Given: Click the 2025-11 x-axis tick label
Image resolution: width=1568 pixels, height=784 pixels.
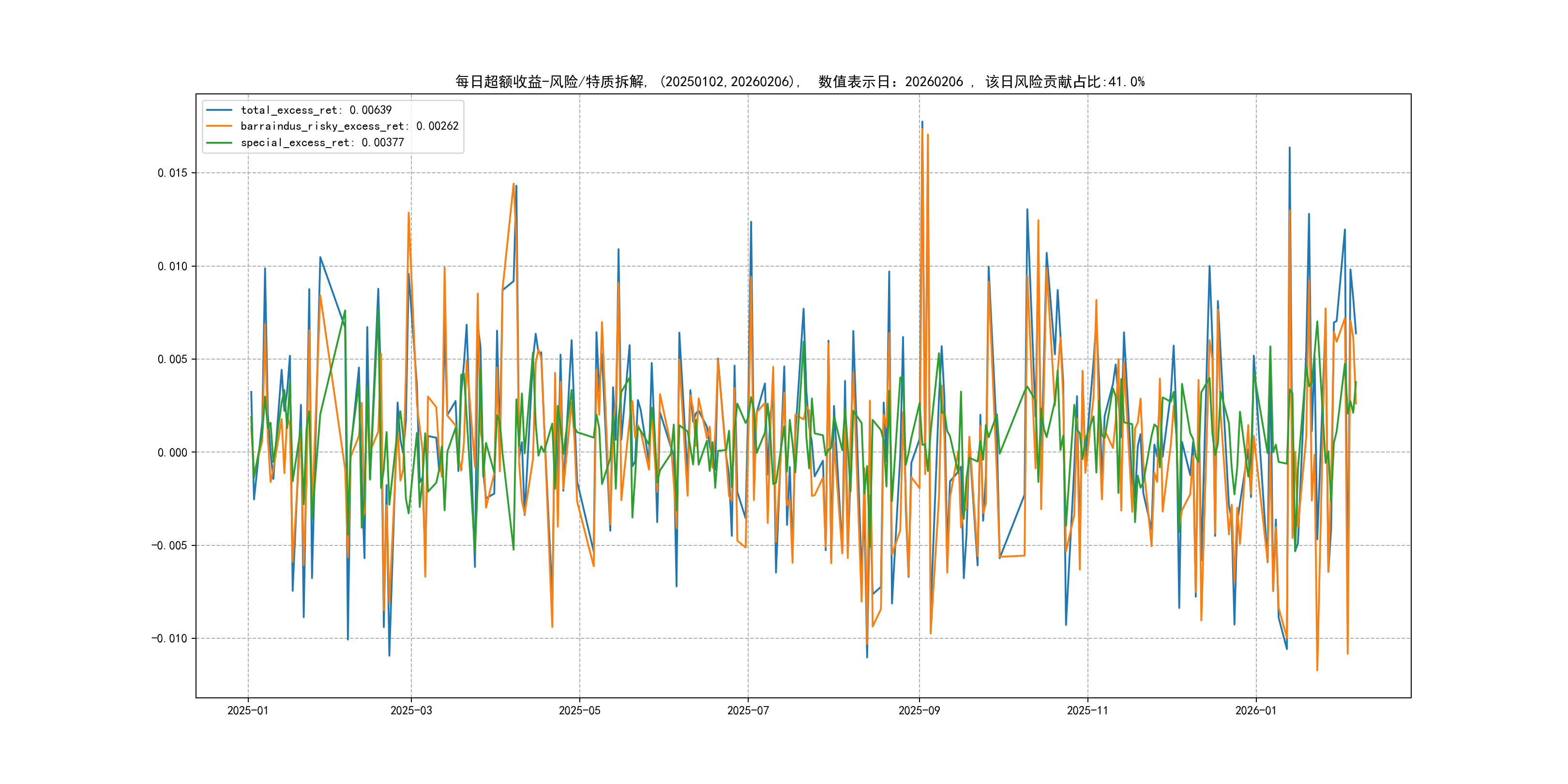Looking at the screenshot, I should [x=1088, y=710].
